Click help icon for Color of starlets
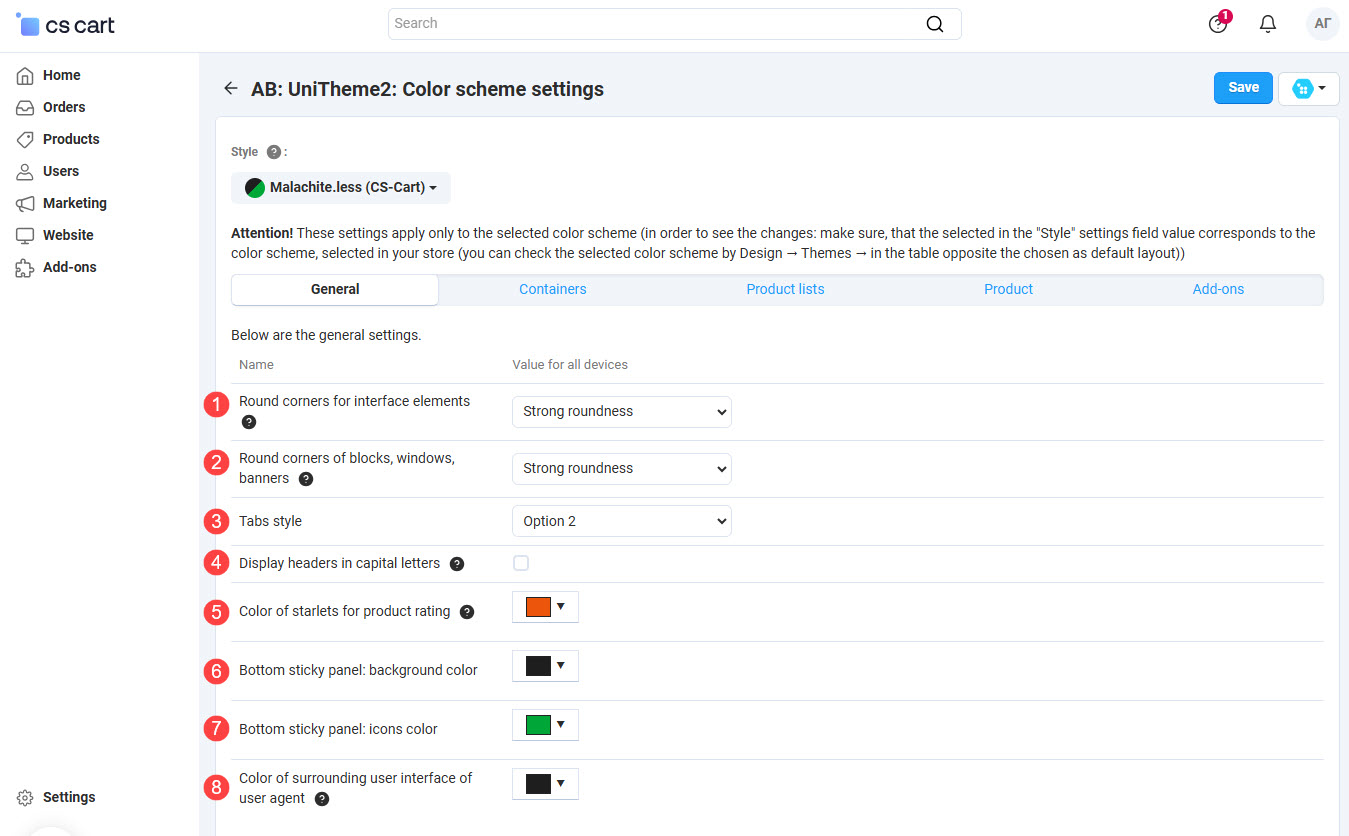Viewport: 1349px width, 836px height. click(x=467, y=612)
